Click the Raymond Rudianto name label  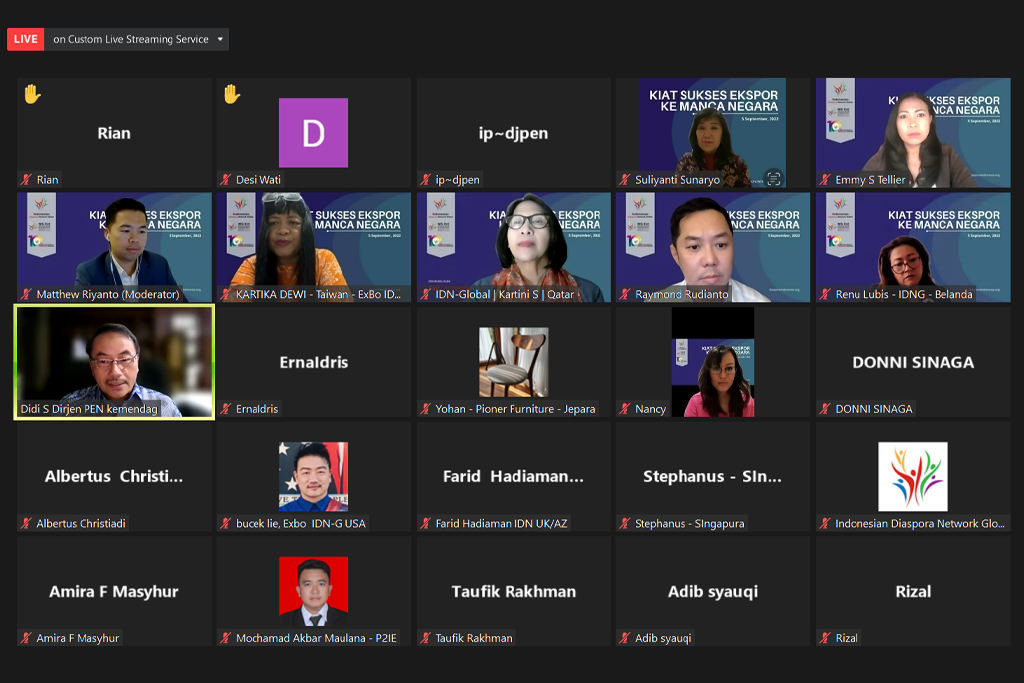pyautogui.click(x=681, y=295)
